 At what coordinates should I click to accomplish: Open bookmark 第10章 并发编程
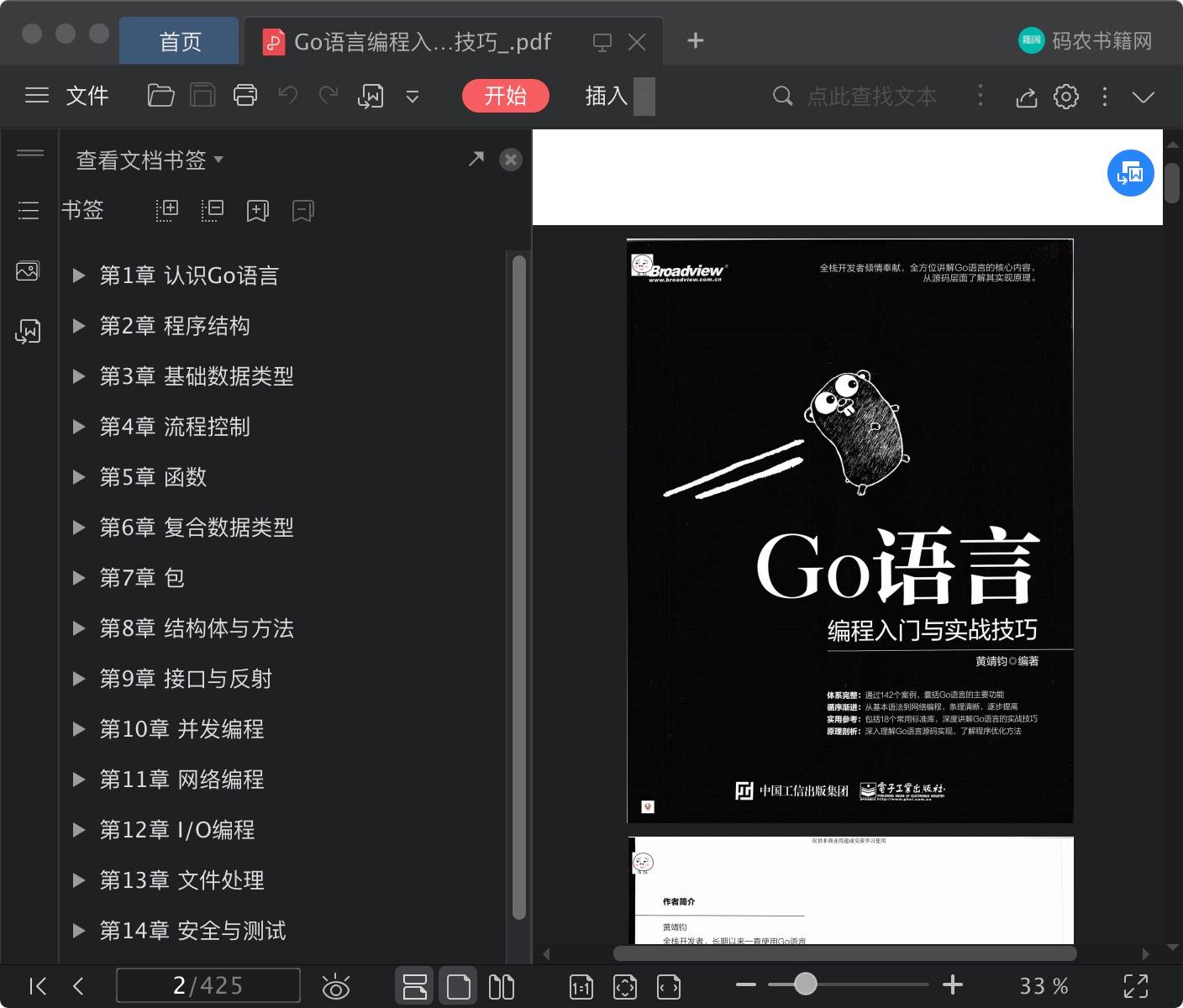(181, 729)
